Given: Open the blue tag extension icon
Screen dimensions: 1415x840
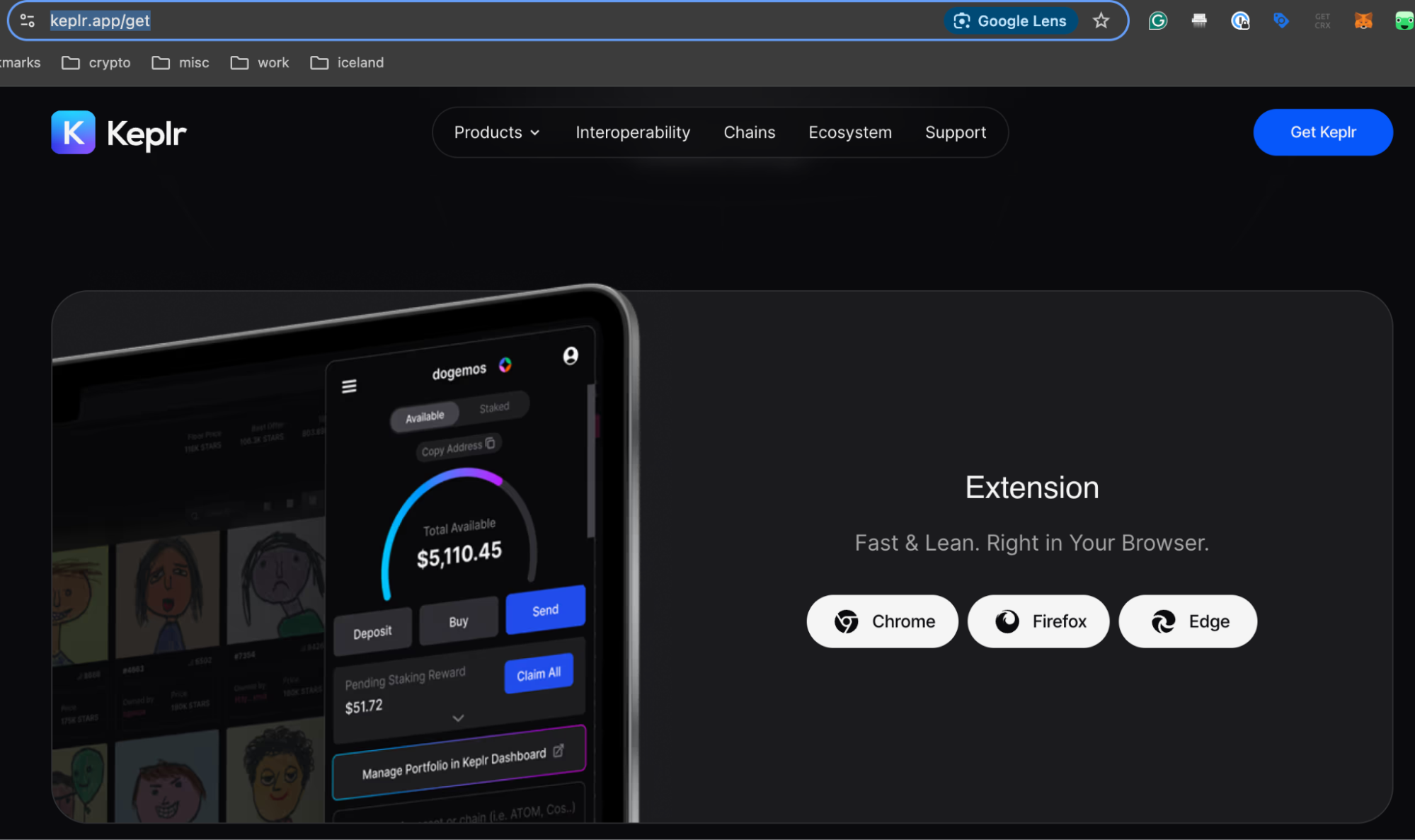Looking at the screenshot, I should tap(1281, 21).
